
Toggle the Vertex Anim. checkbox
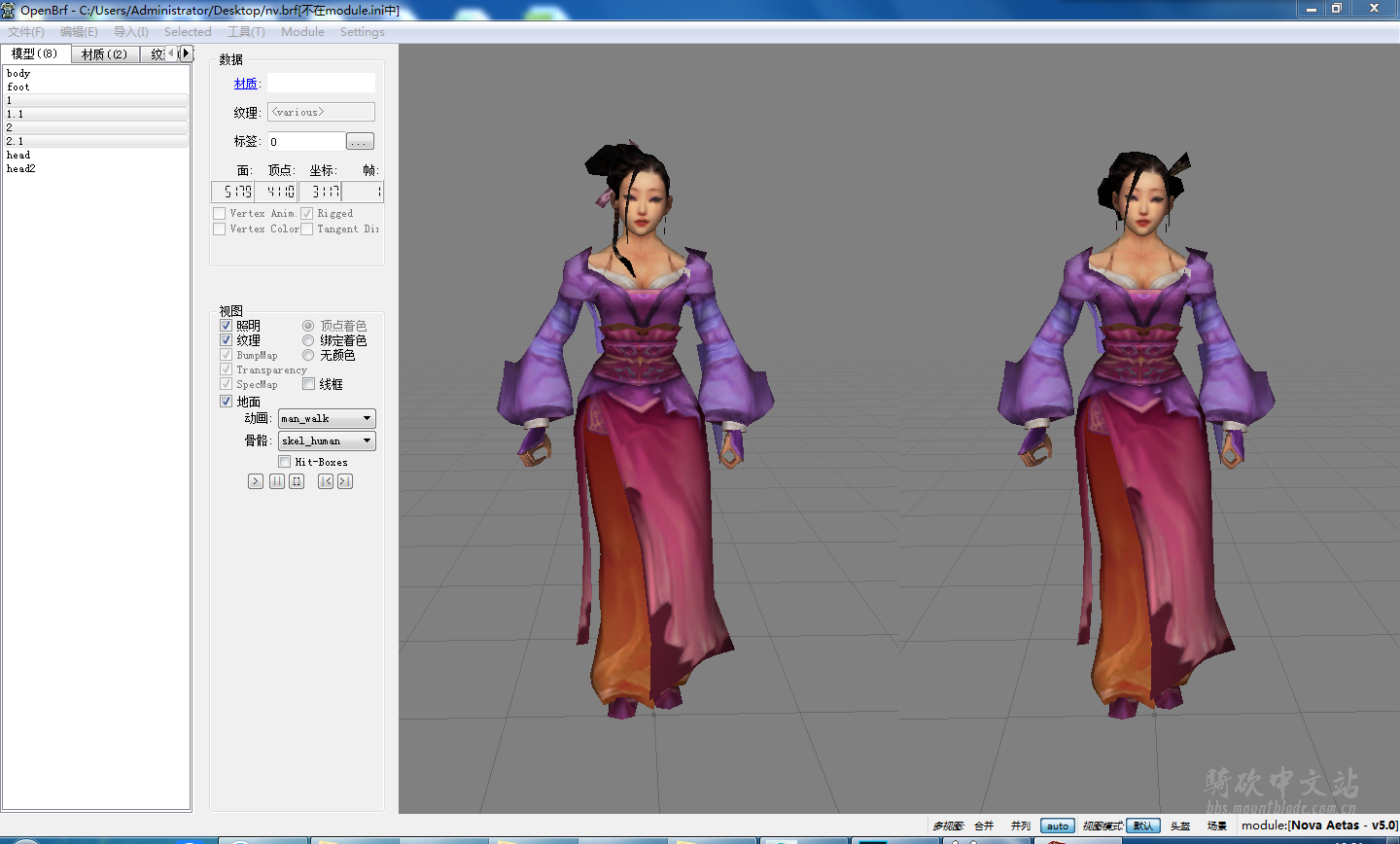(219, 213)
